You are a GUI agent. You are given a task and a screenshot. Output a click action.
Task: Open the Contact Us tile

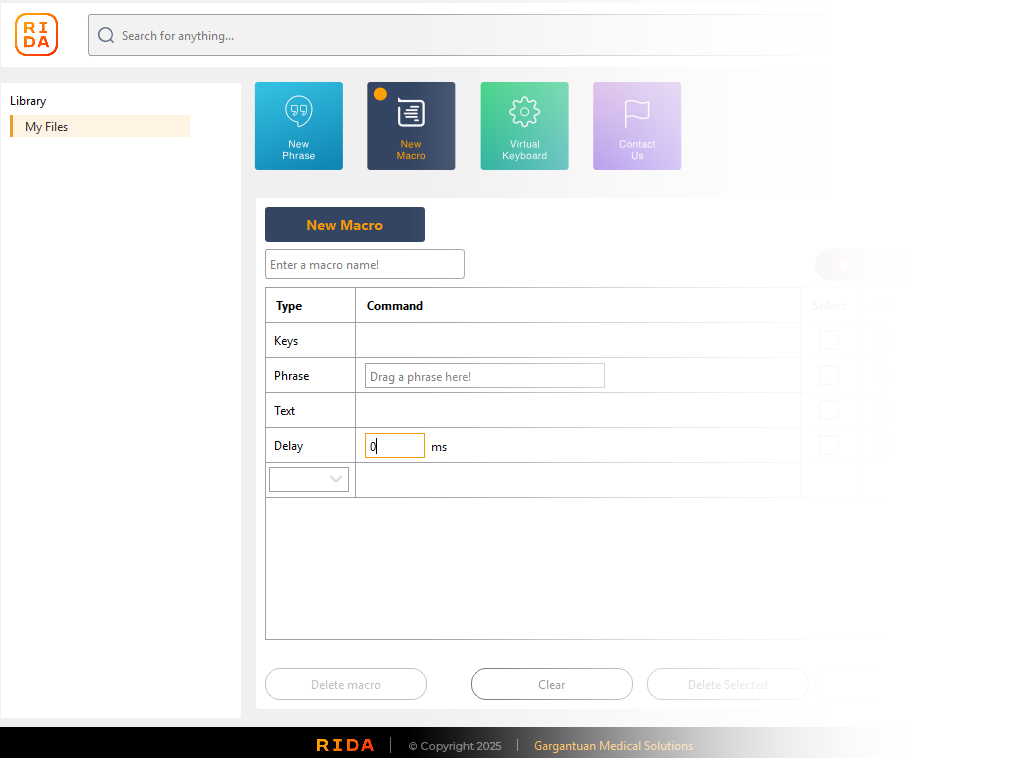637,126
